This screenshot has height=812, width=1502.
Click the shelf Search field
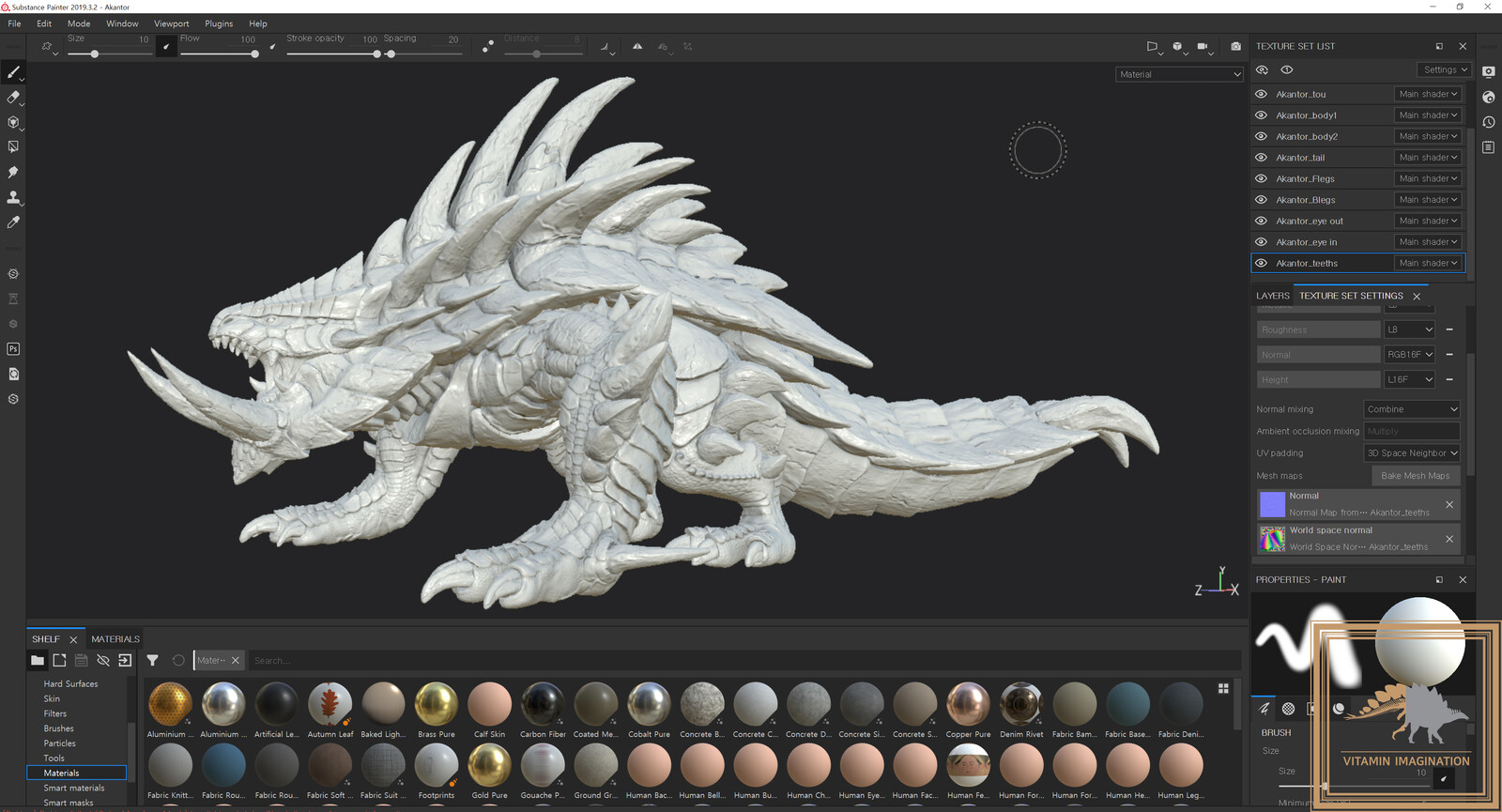point(743,661)
